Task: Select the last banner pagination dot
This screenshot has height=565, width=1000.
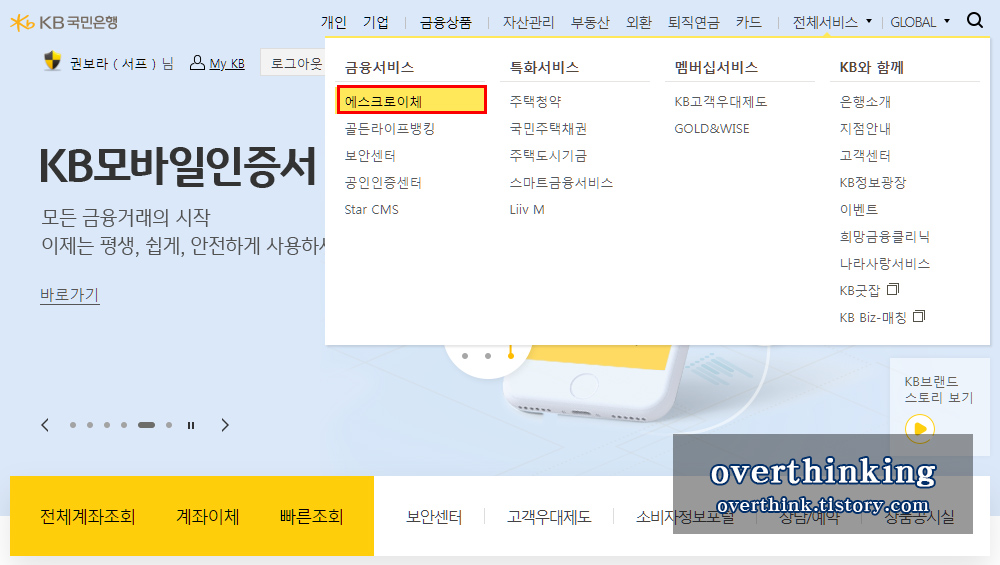Action: tap(169, 425)
